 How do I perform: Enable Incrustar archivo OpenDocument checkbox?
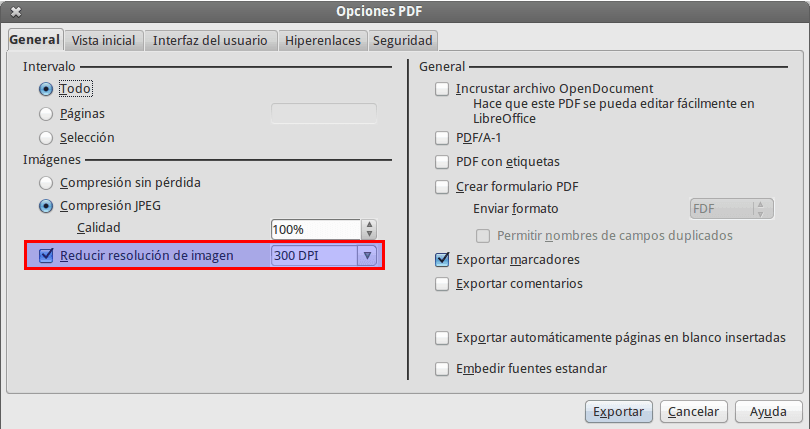442,89
